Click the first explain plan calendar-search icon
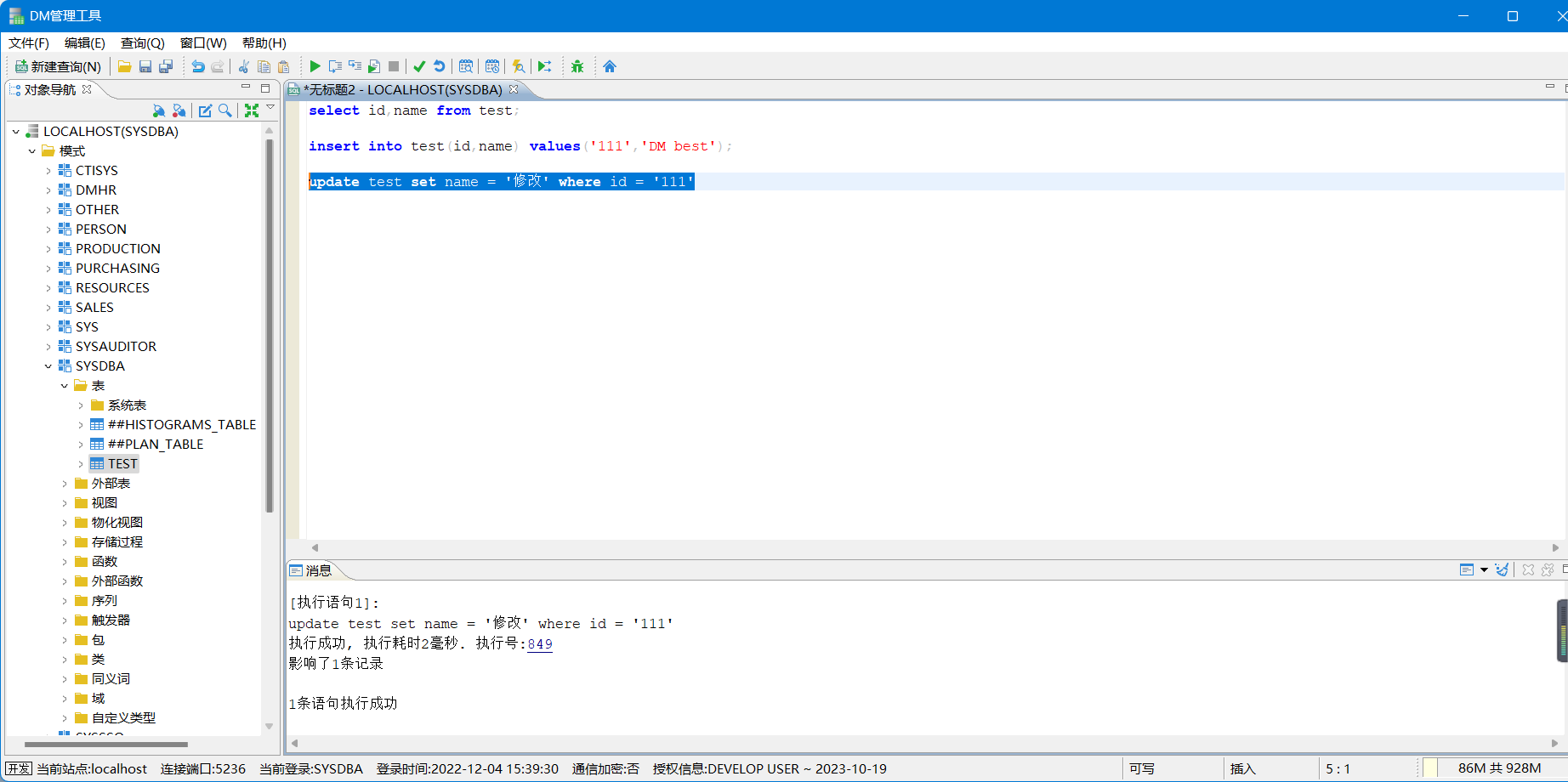This screenshot has height=782, width=1568. (x=466, y=66)
